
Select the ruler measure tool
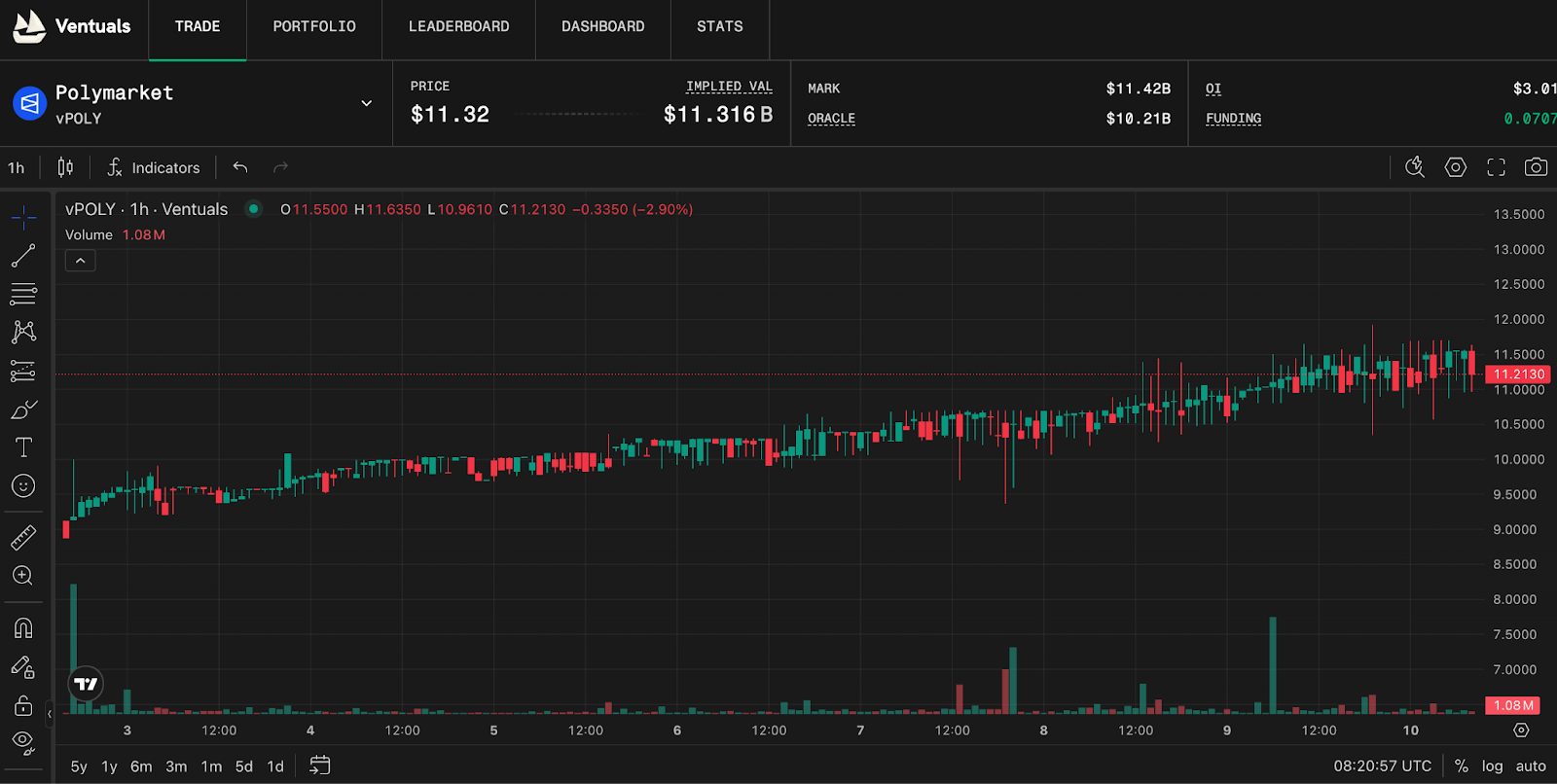[23, 537]
